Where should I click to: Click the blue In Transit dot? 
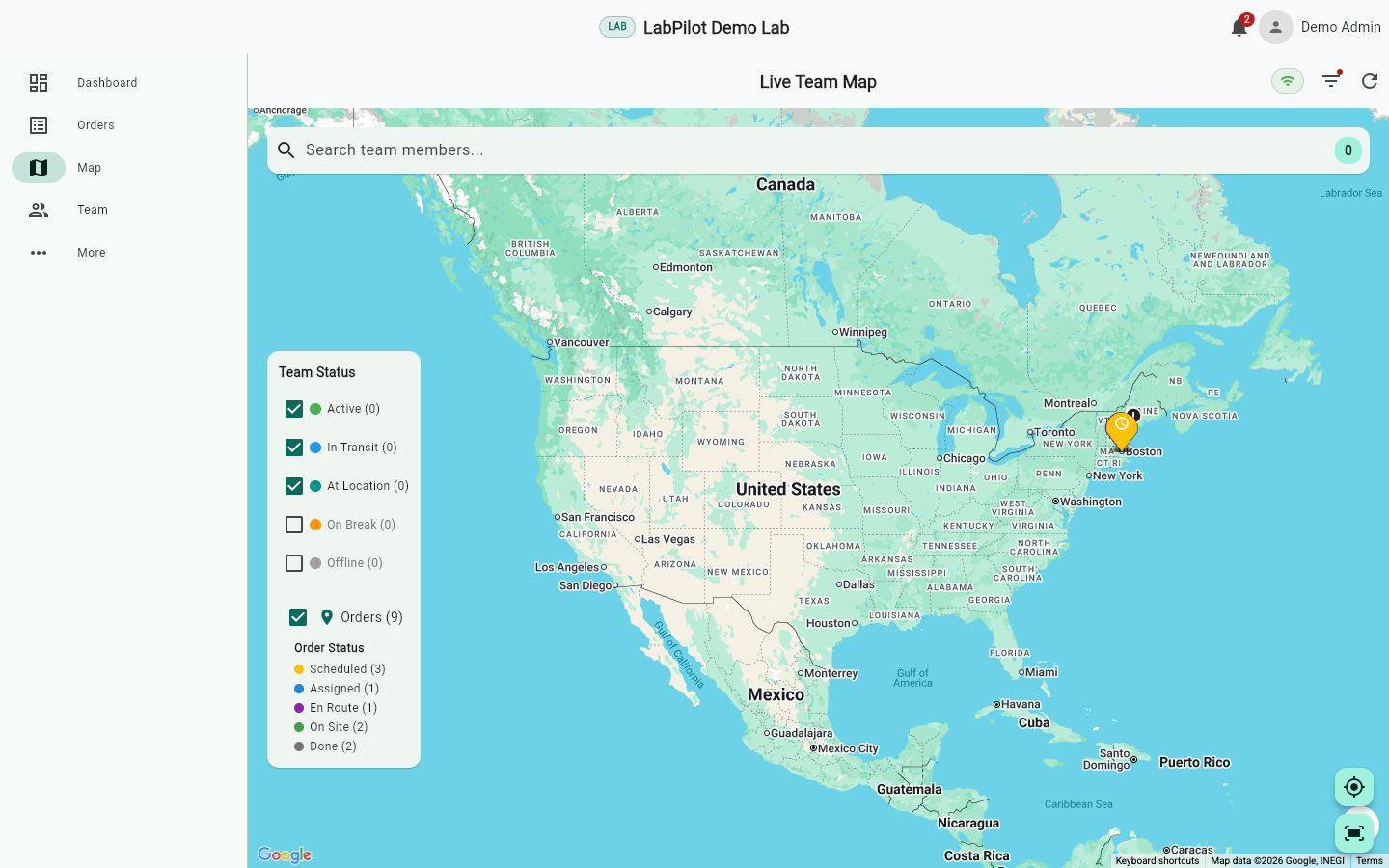(x=315, y=448)
